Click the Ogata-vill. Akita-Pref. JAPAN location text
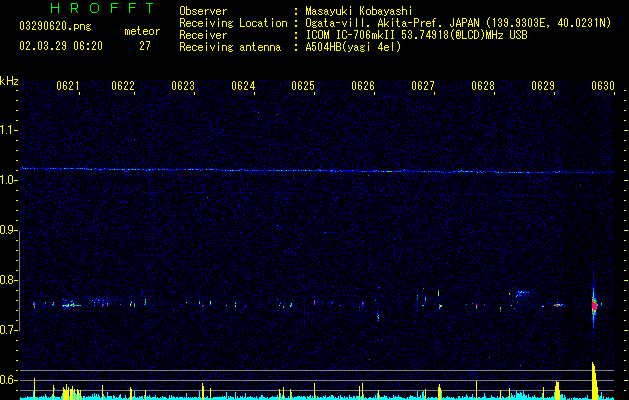 458,23
